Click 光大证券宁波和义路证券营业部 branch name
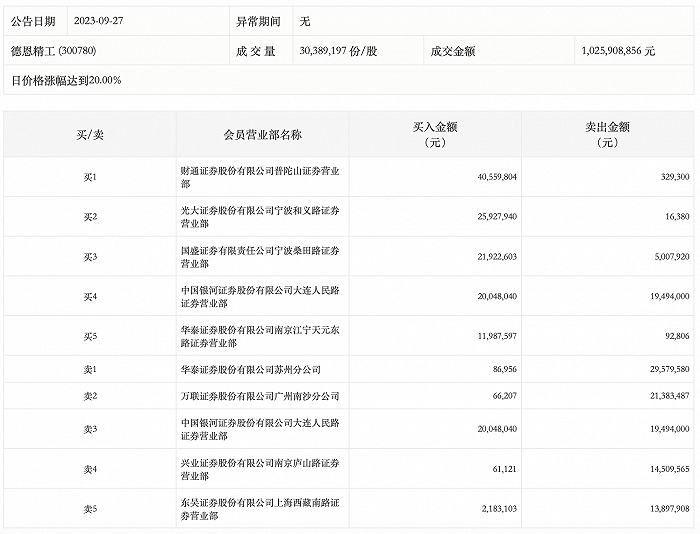The image size is (700, 534). 260,217
